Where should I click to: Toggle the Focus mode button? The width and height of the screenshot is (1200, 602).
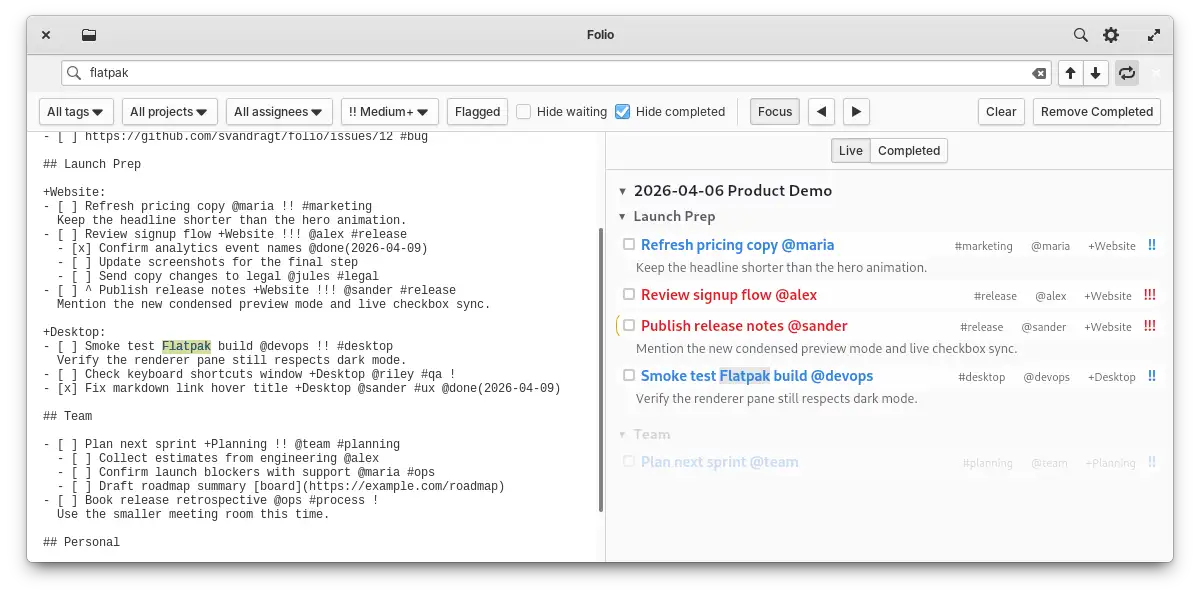tap(775, 112)
